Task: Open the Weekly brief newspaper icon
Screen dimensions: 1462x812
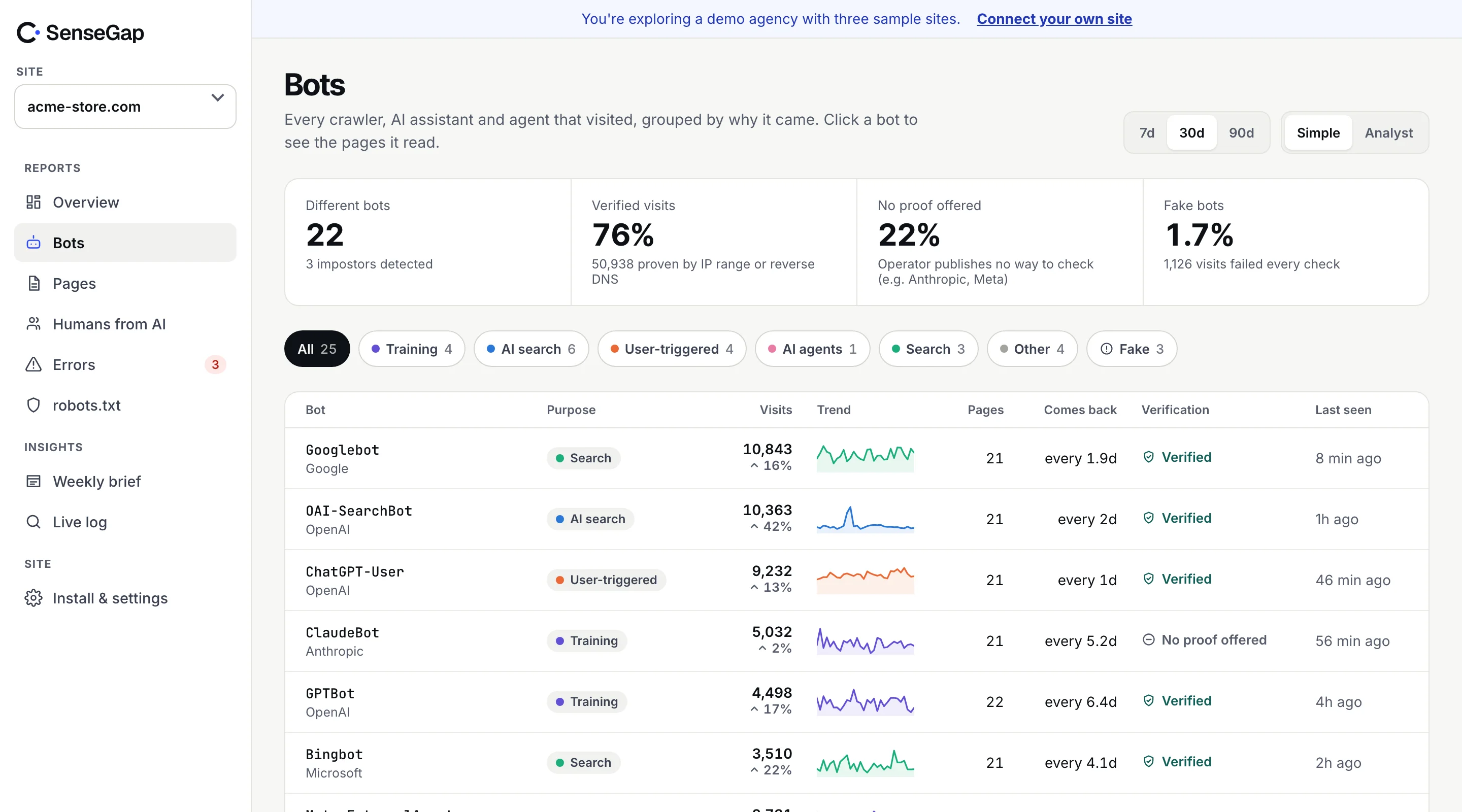Action: coord(34,481)
